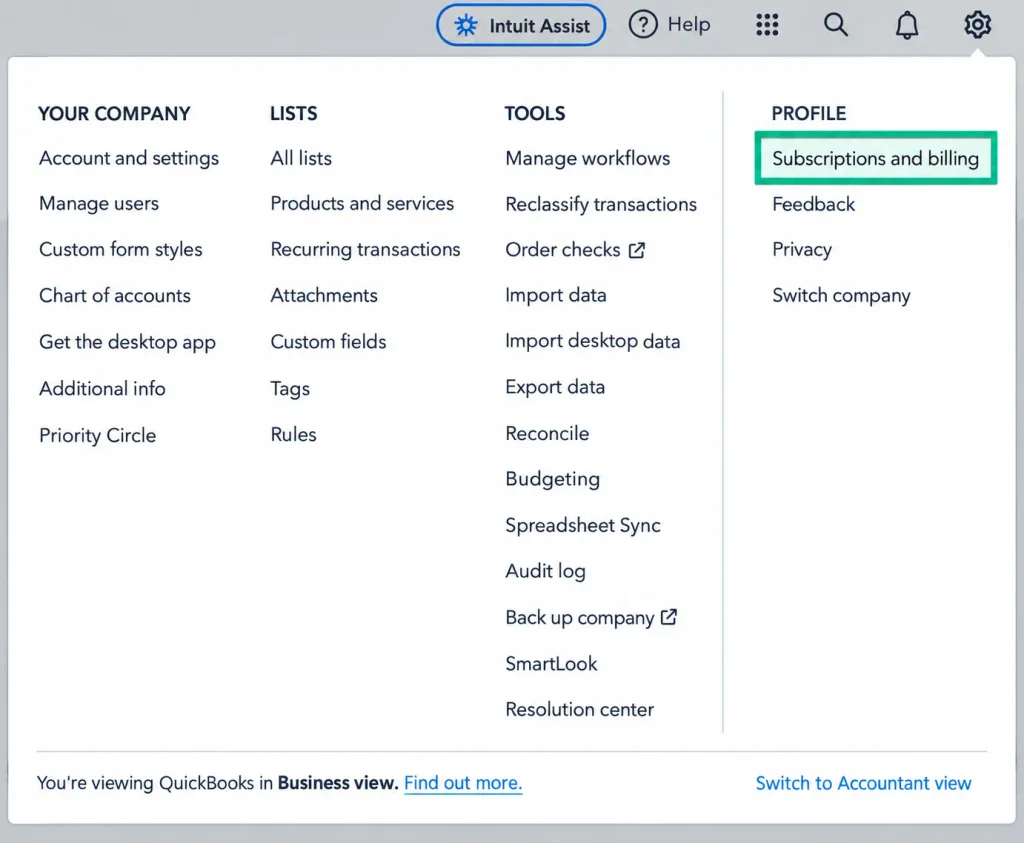Select Import data
The height and width of the screenshot is (843, 1024).
pyautogui.click(x=556, y=295)
